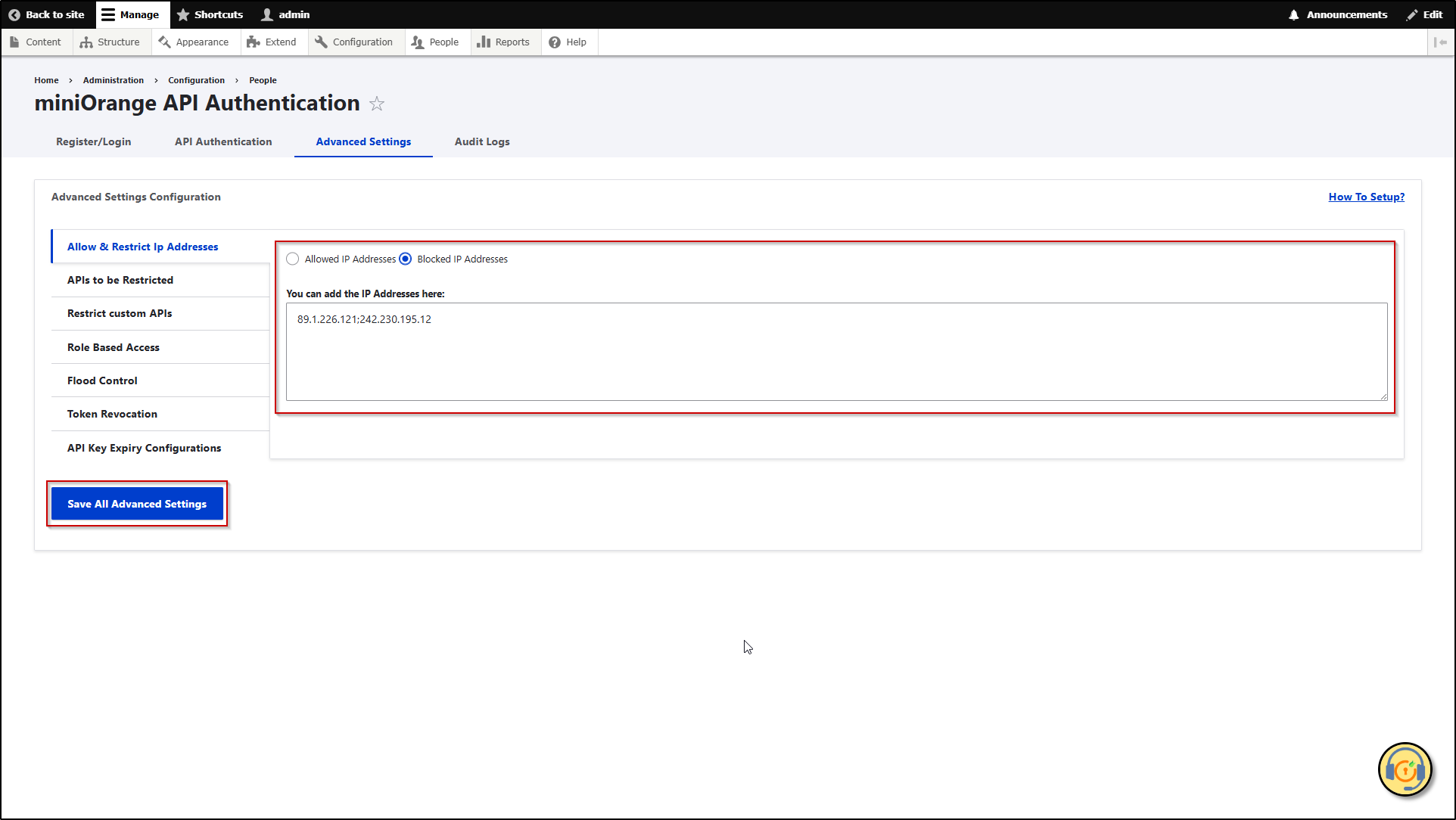Select Role Based Access section
This screenshot has height=820, width=1456.
pos(160,347)
